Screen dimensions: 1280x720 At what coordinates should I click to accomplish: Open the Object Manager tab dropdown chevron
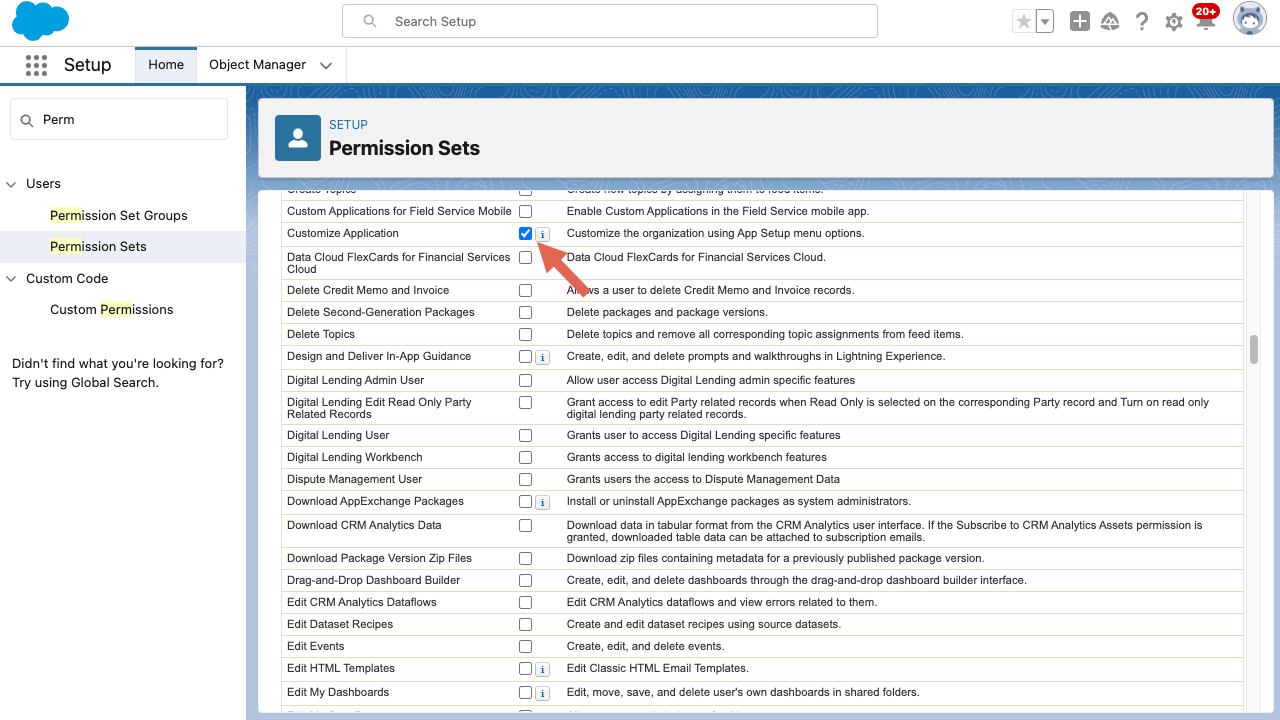(x=326, y=65)
